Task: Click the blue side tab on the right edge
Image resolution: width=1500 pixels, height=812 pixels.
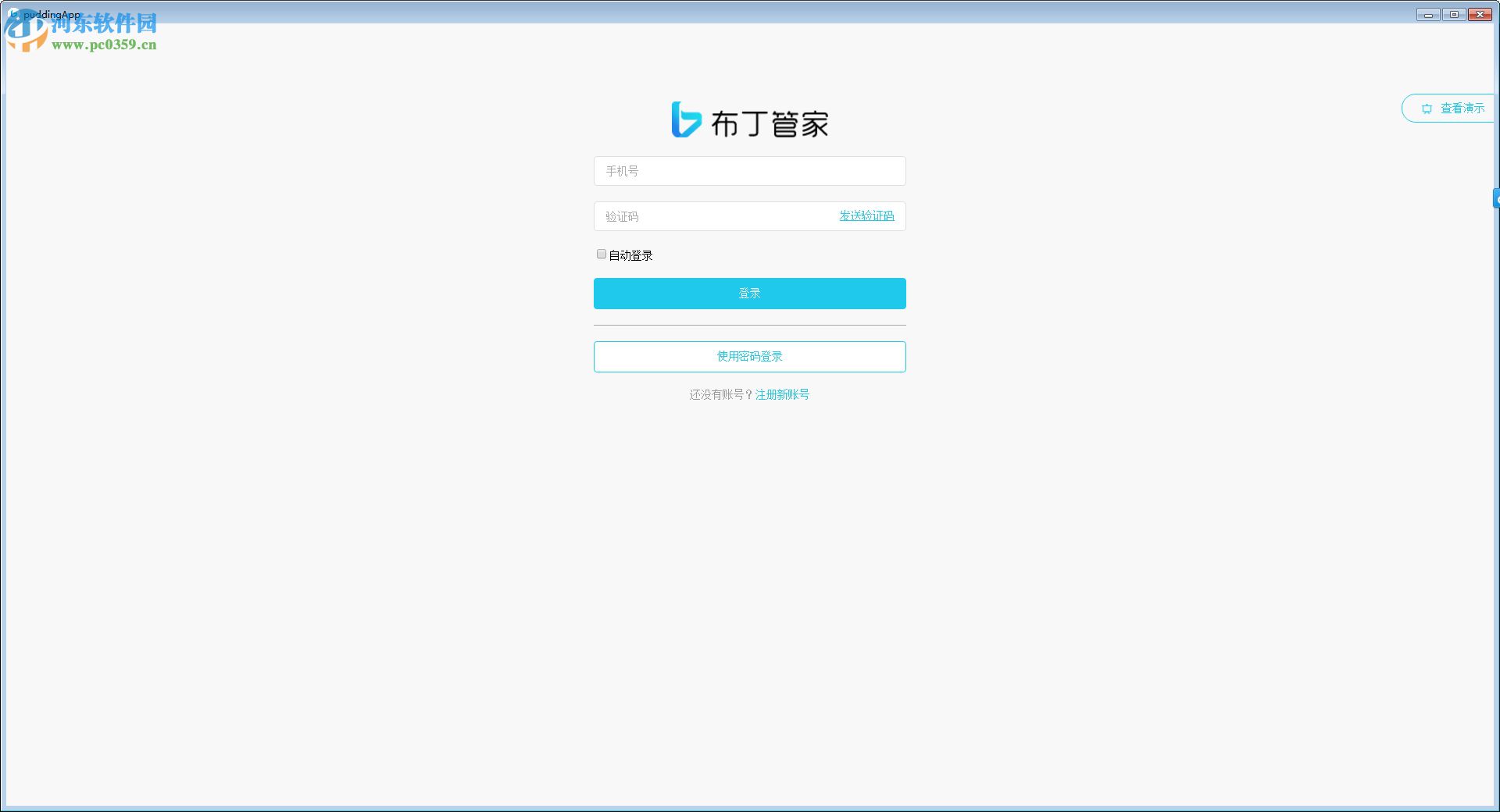Action: (1496, 198)
